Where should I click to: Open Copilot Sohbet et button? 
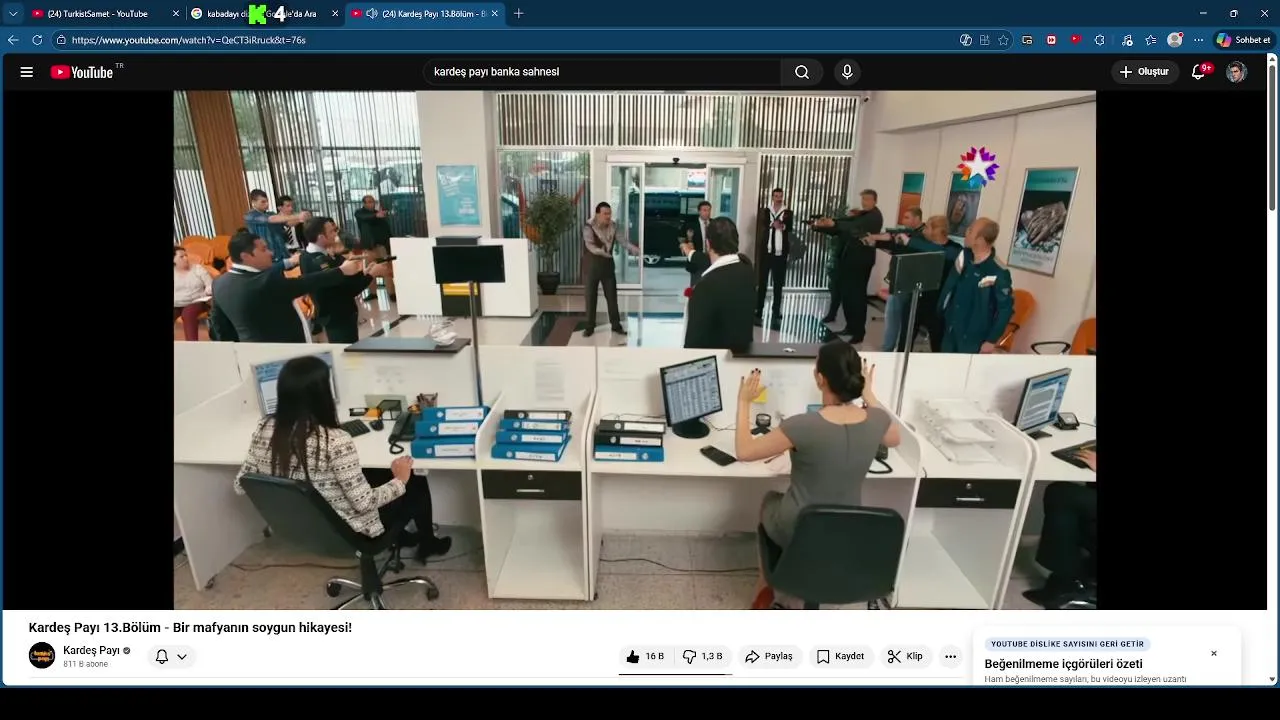click(1243, 40)
